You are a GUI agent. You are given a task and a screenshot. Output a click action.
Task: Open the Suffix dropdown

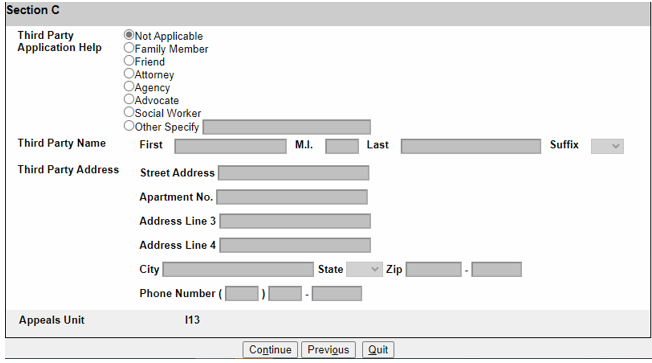click(x=607, y=146)
